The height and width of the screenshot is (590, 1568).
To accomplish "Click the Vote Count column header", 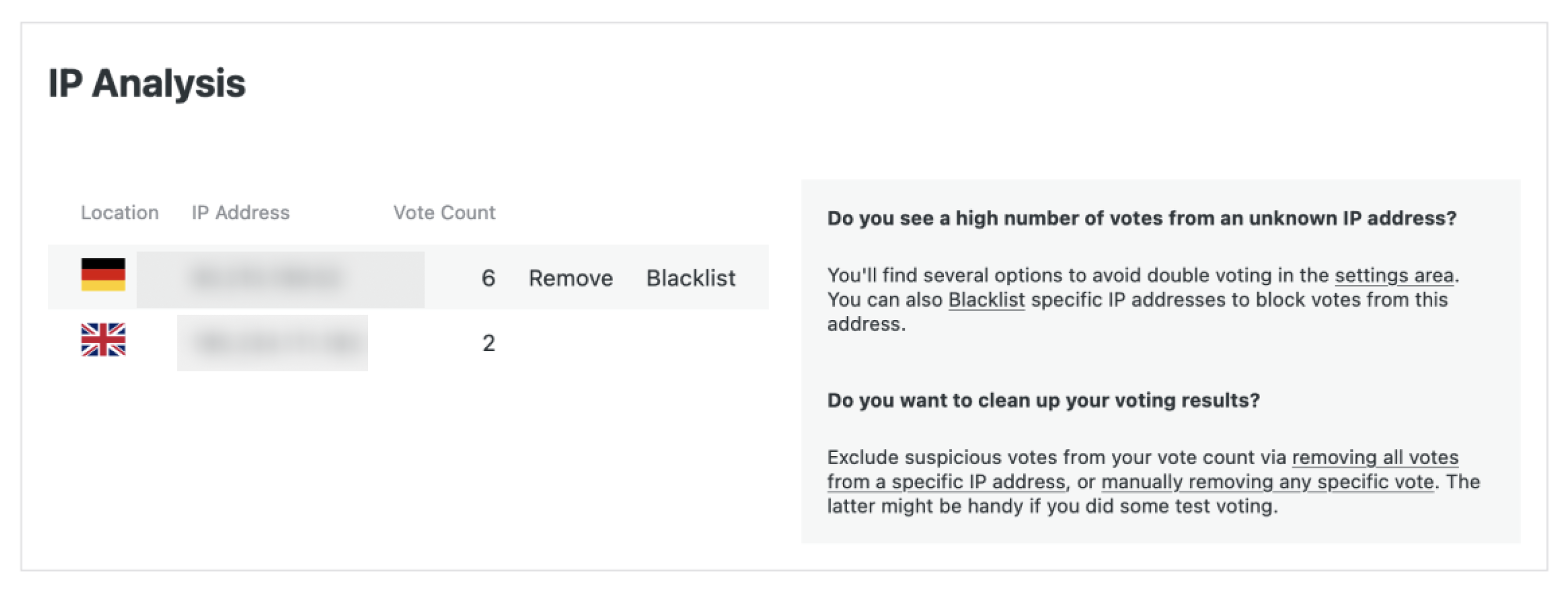I will [x=444, y=212].
